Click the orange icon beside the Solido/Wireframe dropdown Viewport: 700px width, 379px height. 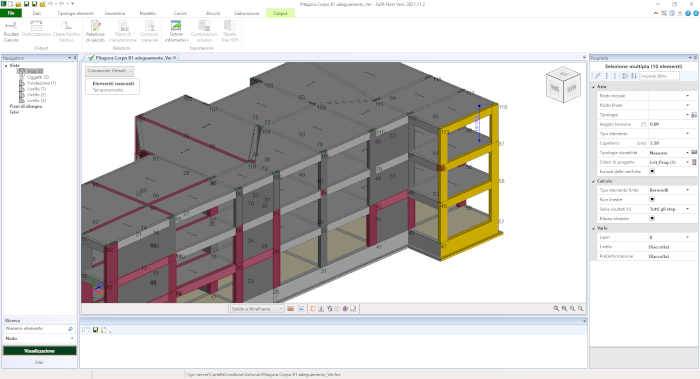coord(291,308)
